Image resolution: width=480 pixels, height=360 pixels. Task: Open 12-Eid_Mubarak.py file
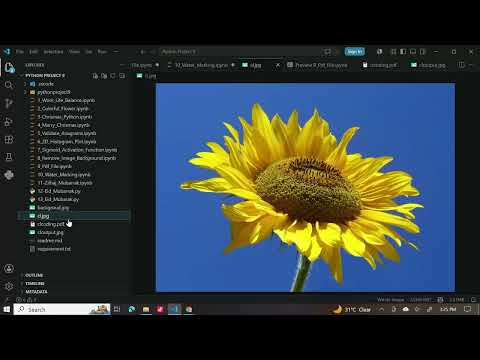[x=59, y=191]
